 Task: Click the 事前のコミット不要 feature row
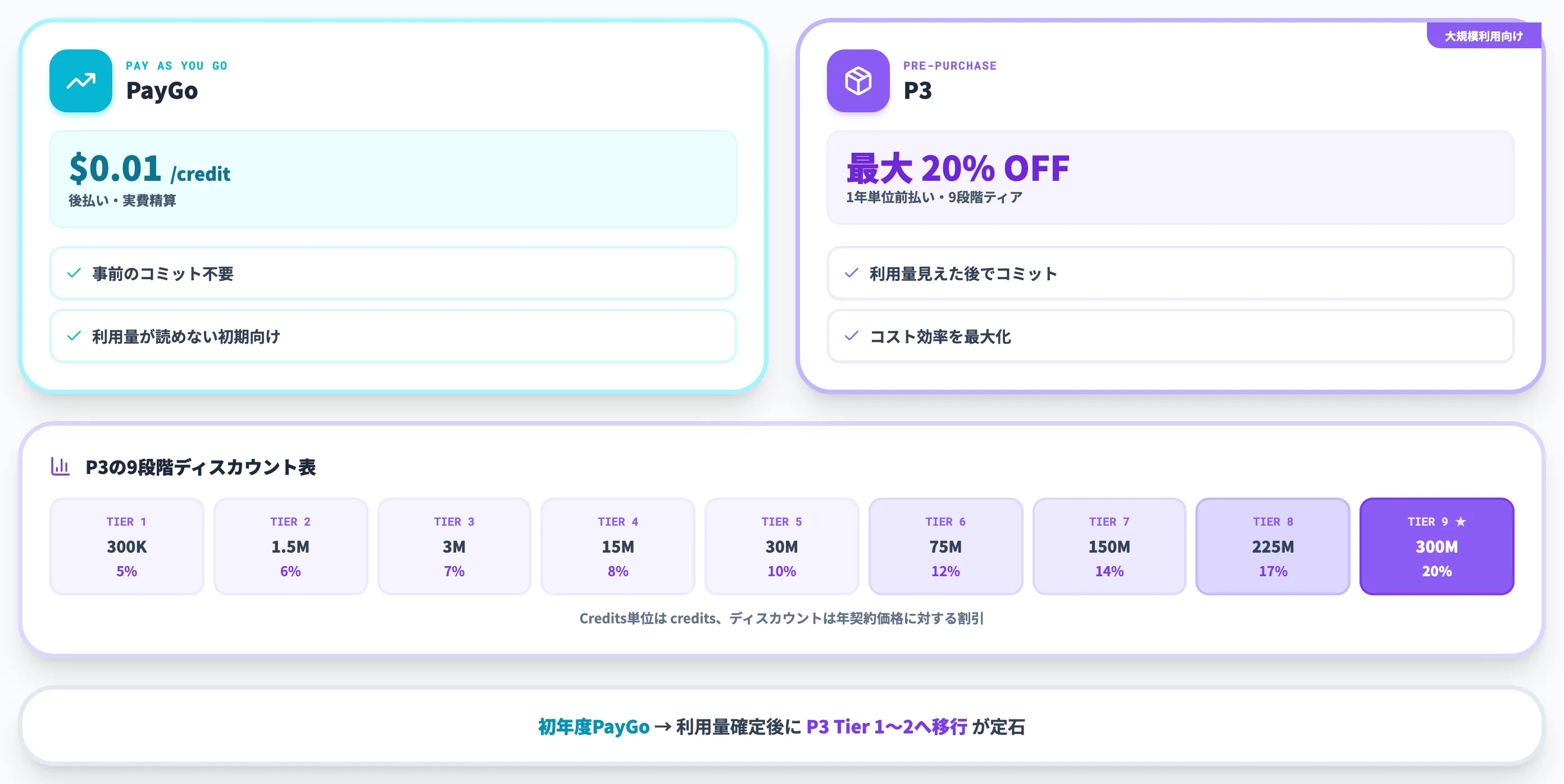pyautogui.click(x=393, y=273)
